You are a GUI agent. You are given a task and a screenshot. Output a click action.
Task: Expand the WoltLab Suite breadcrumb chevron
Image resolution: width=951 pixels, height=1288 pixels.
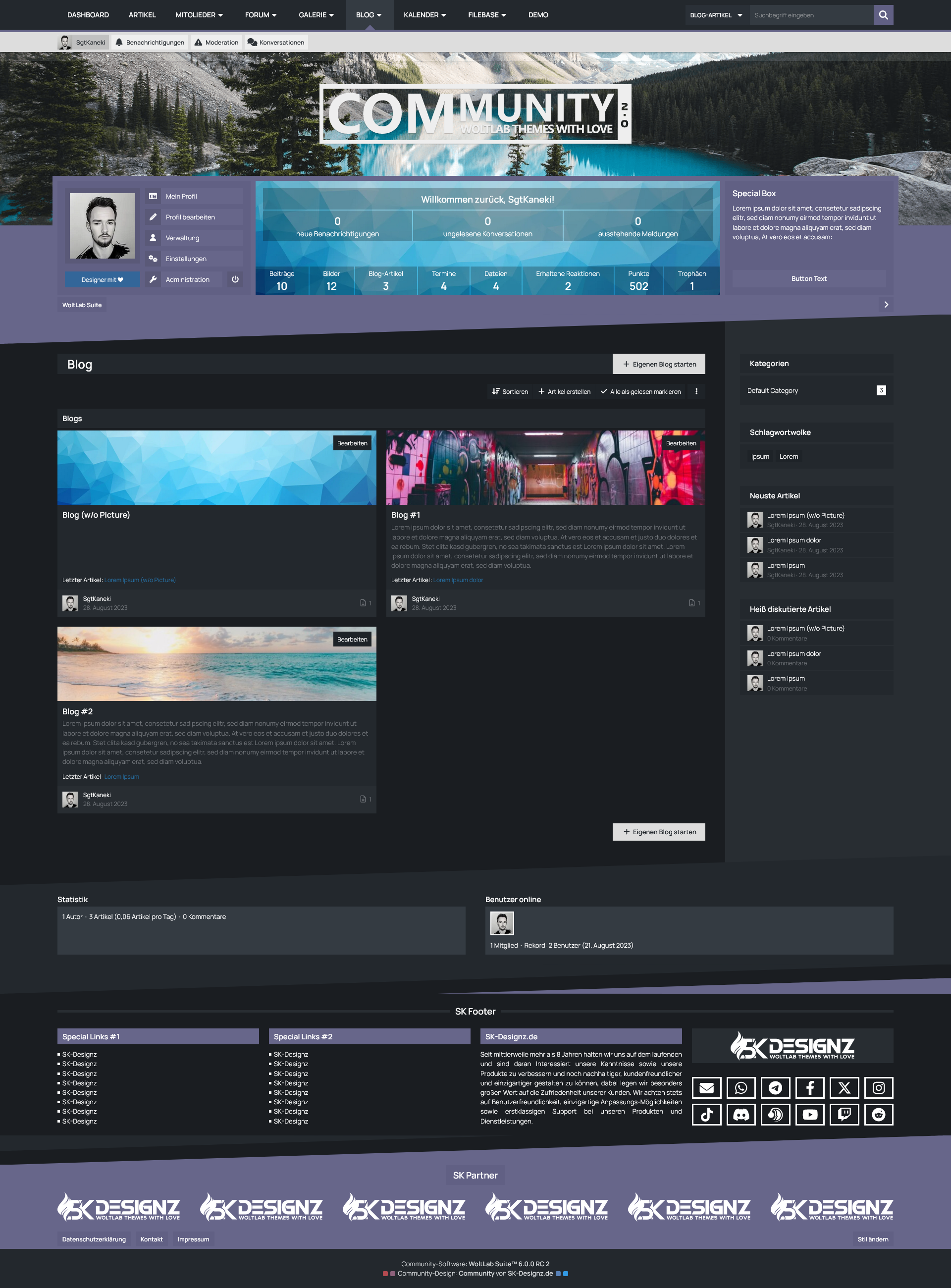pos(886,305)
